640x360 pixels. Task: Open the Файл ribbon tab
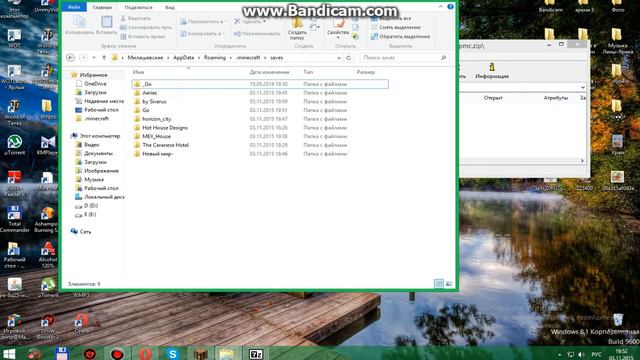tap(74, 7)
